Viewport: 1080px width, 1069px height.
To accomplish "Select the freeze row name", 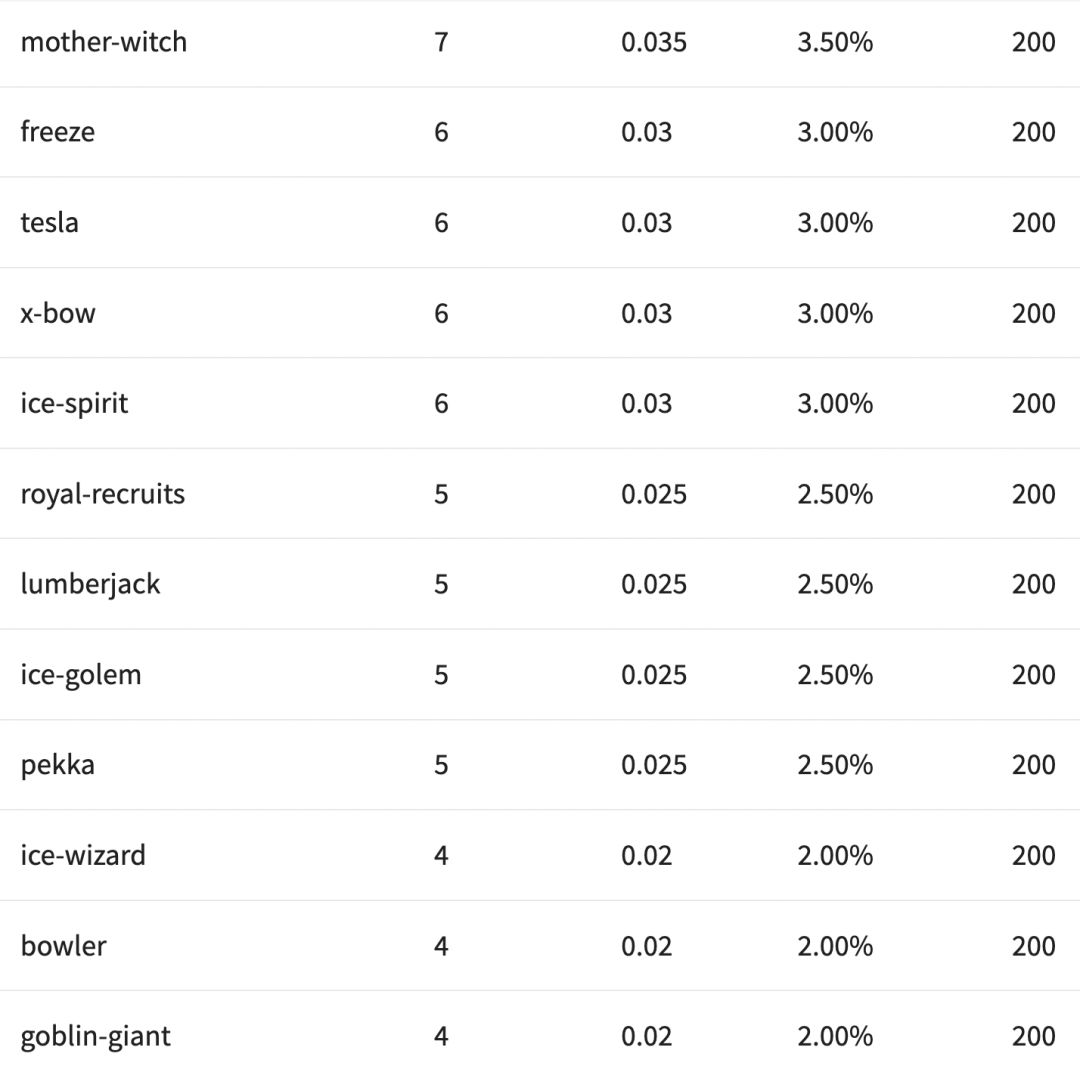I will coord(57,132).
